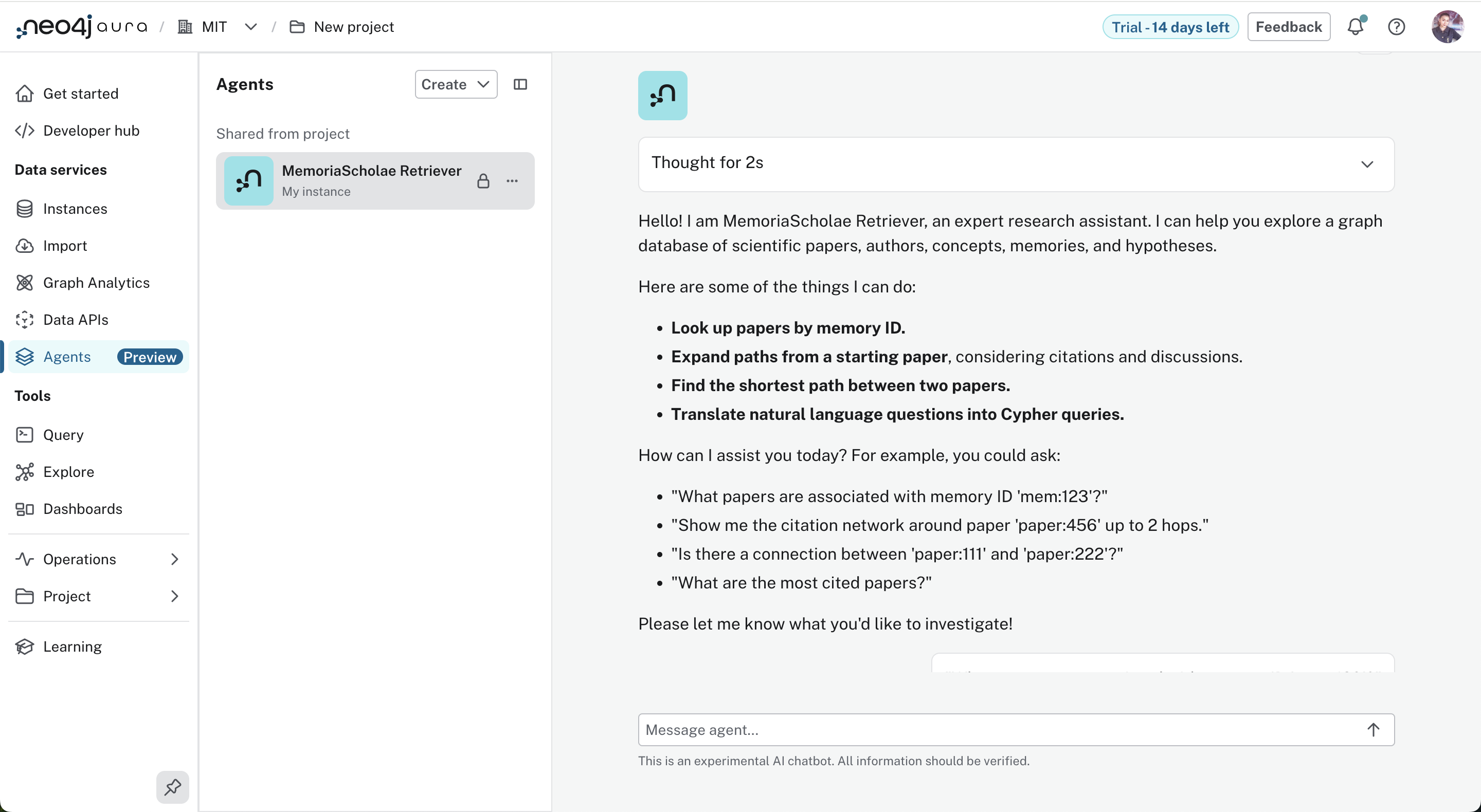Image resolution: width=1481 pixels, height=812 pixels.
Task: Open Graph Analytics from the sidebar
Action: pos(96,283)
